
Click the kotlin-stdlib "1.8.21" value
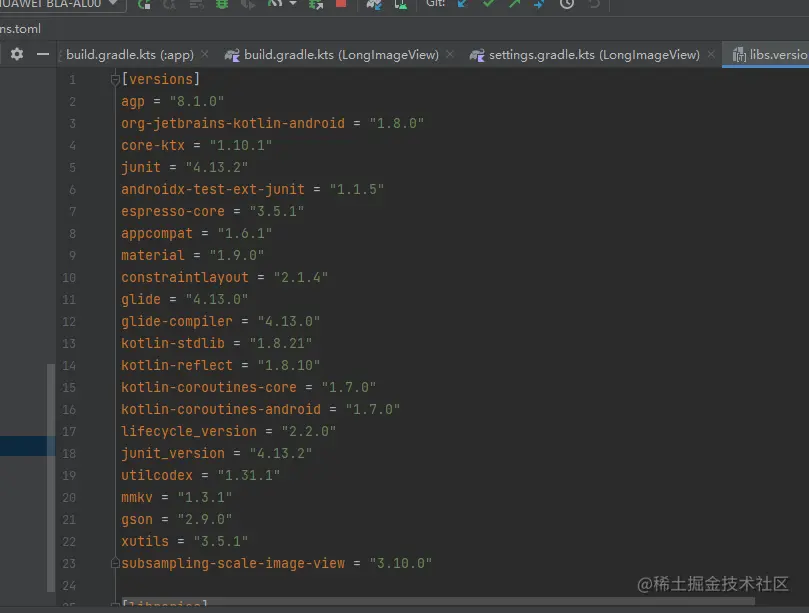(281, 344)
